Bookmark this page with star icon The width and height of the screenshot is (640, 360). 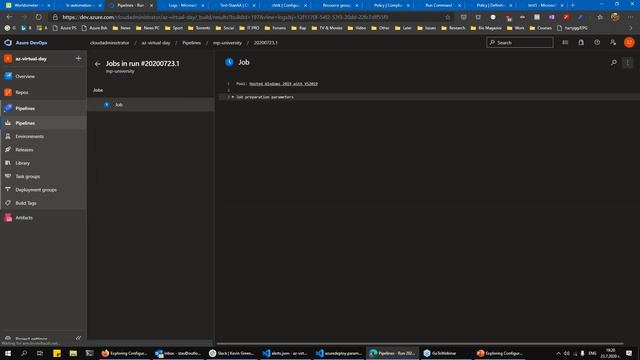tap(448, 17)
